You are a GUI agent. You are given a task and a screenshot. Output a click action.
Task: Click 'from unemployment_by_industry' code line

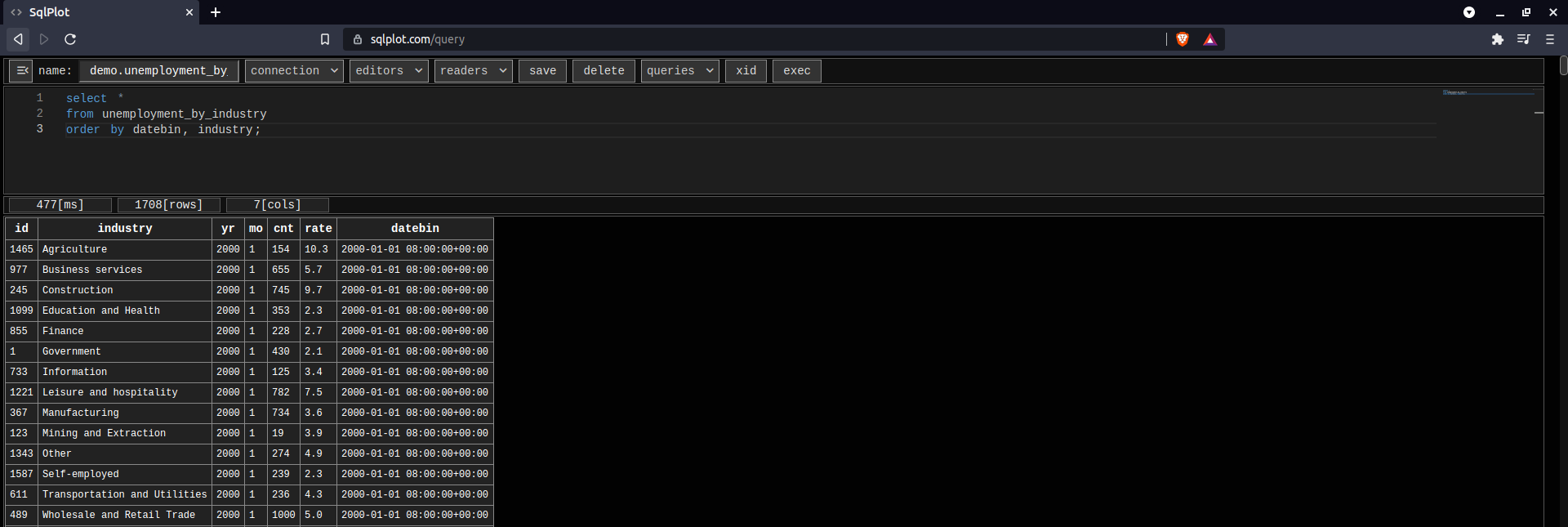coord(166,114)
